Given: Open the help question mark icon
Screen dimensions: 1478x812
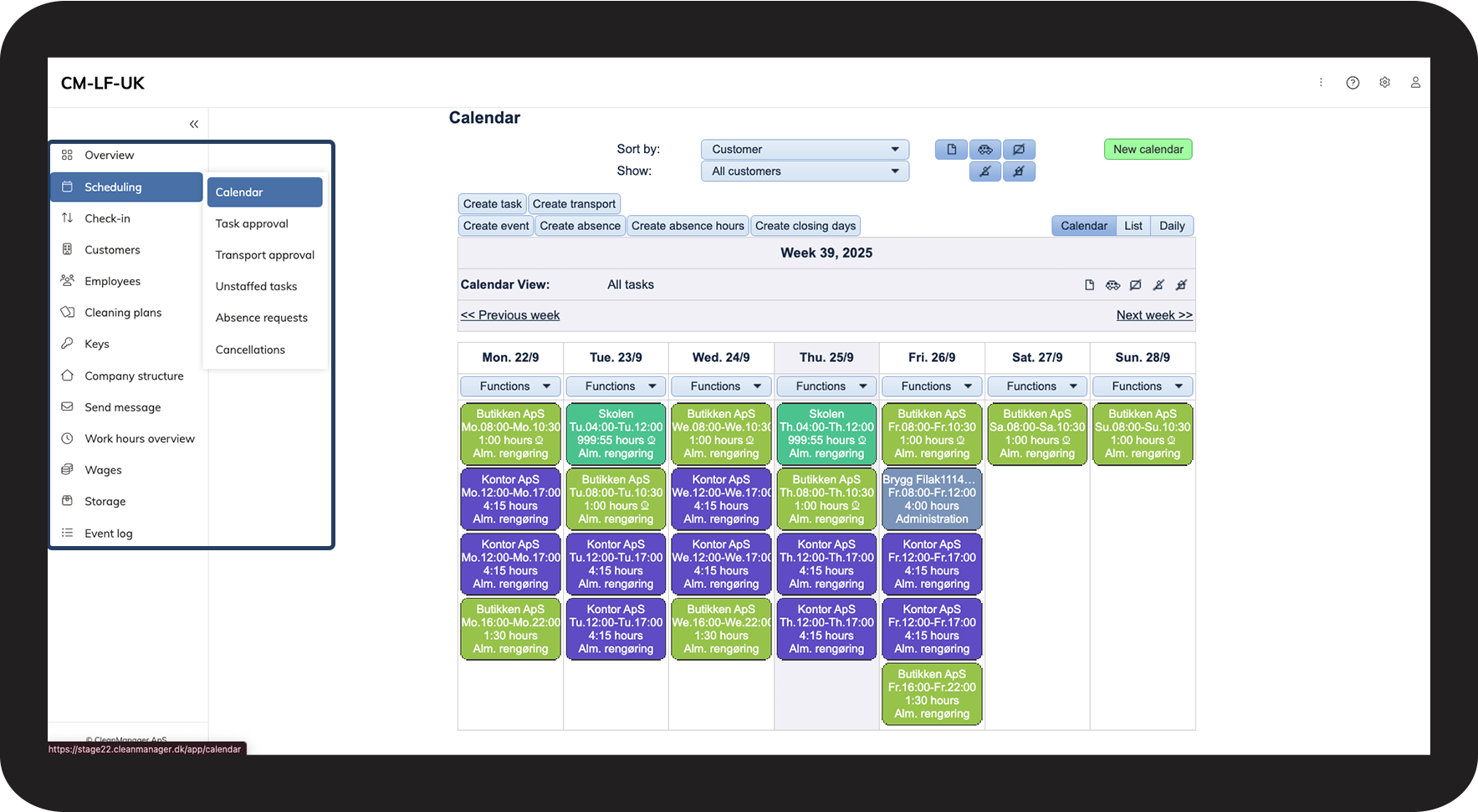Looking at the screenshot, I should [1353, 83].
